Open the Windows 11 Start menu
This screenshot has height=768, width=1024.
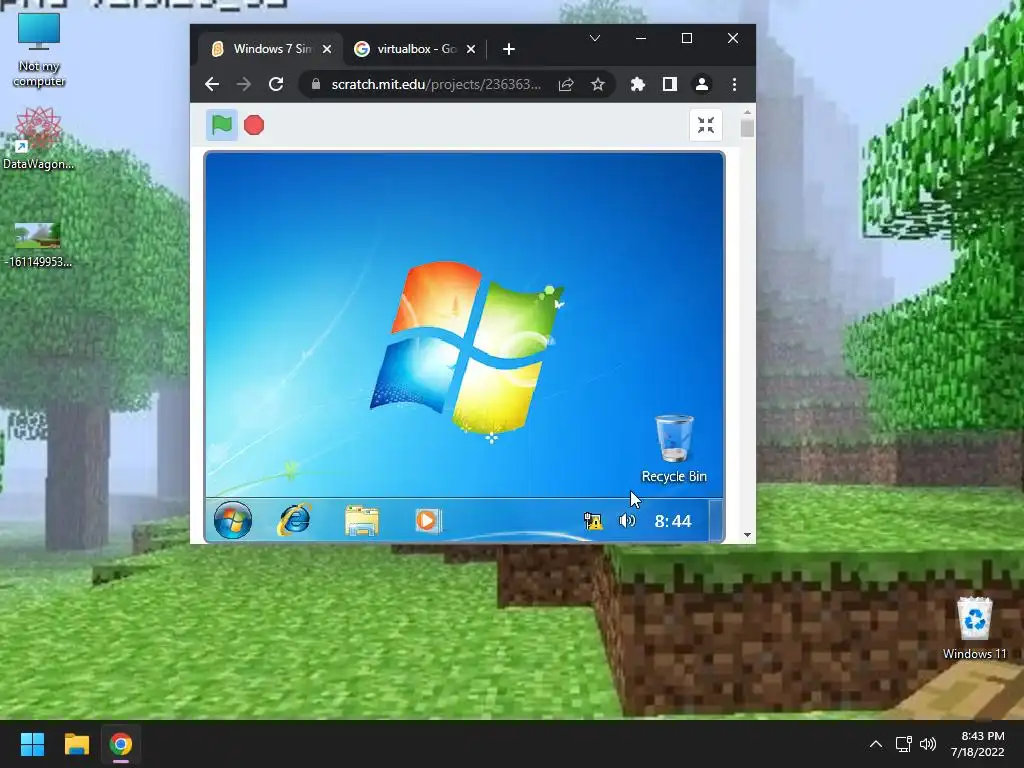(32, 744)
